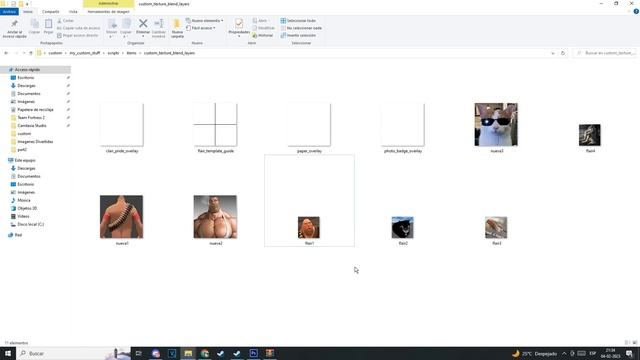Click Seleccionar todo
This screenshot has width=640, height=360.
pos(298,20)
